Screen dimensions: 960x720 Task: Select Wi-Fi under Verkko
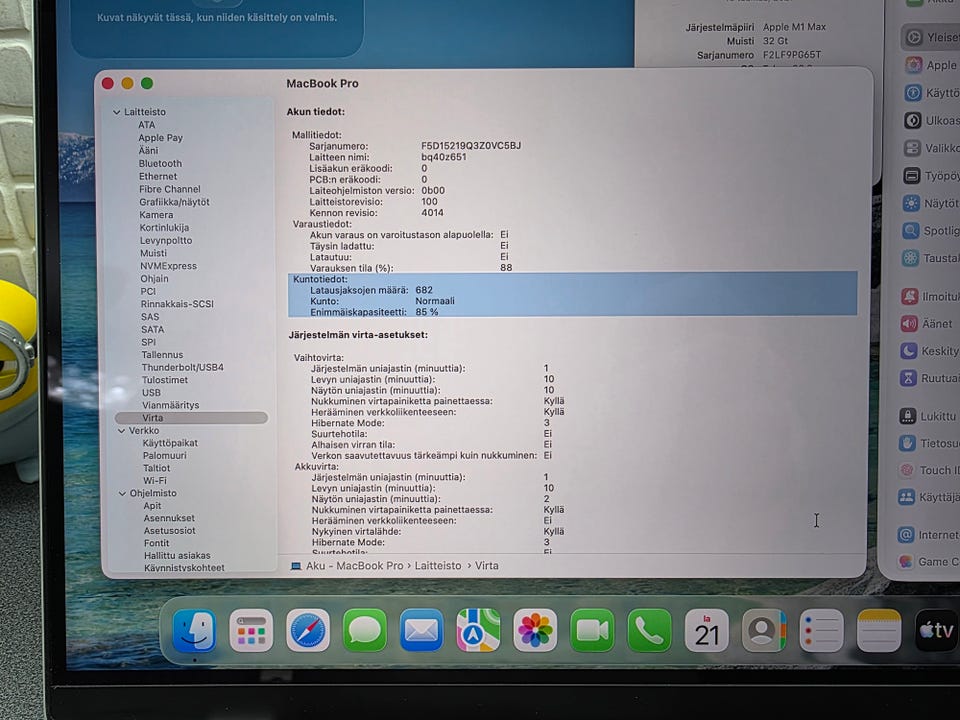click(155, 481)
